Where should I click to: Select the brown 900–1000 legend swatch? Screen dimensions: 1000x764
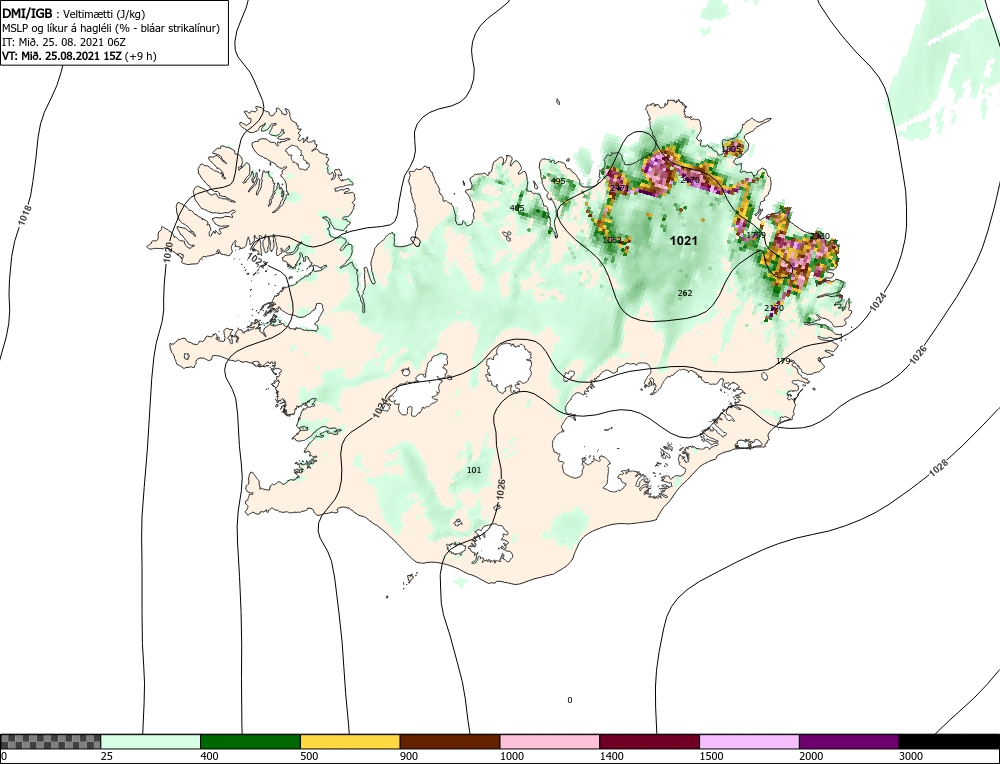(x=450, y=741)
